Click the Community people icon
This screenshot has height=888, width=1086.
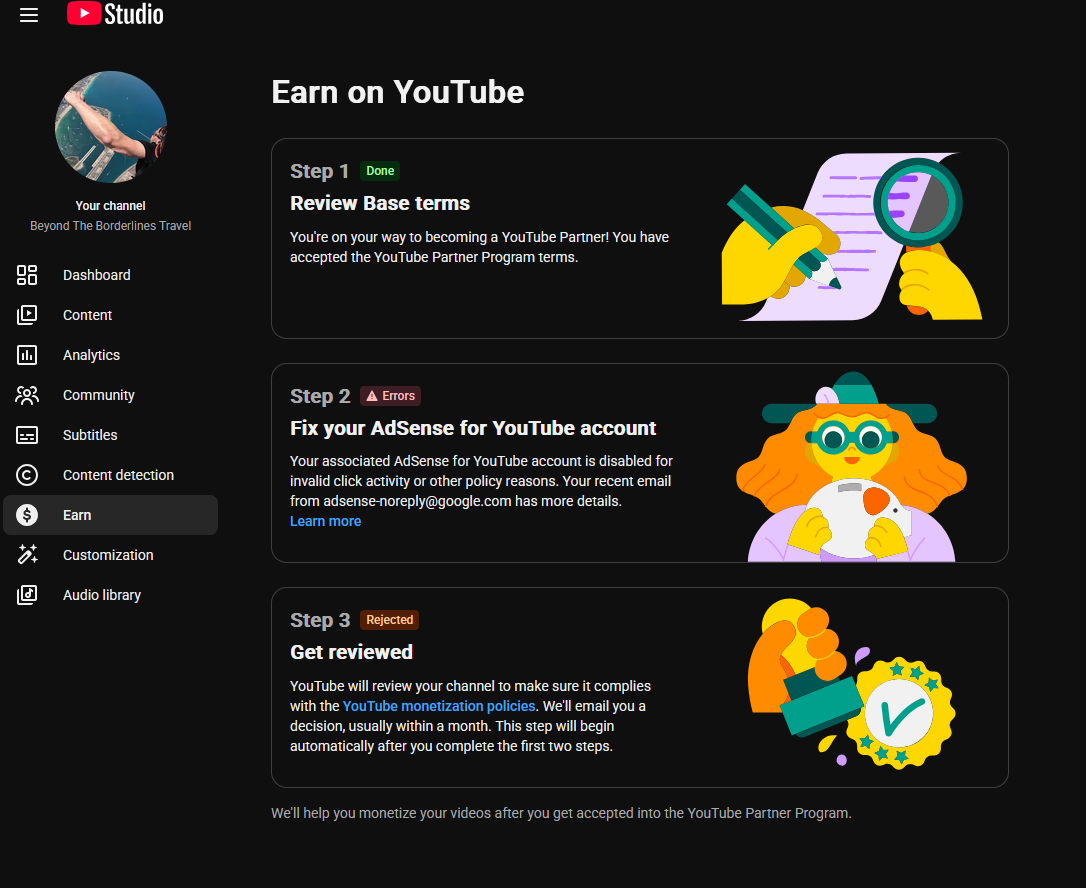[27, 395]
